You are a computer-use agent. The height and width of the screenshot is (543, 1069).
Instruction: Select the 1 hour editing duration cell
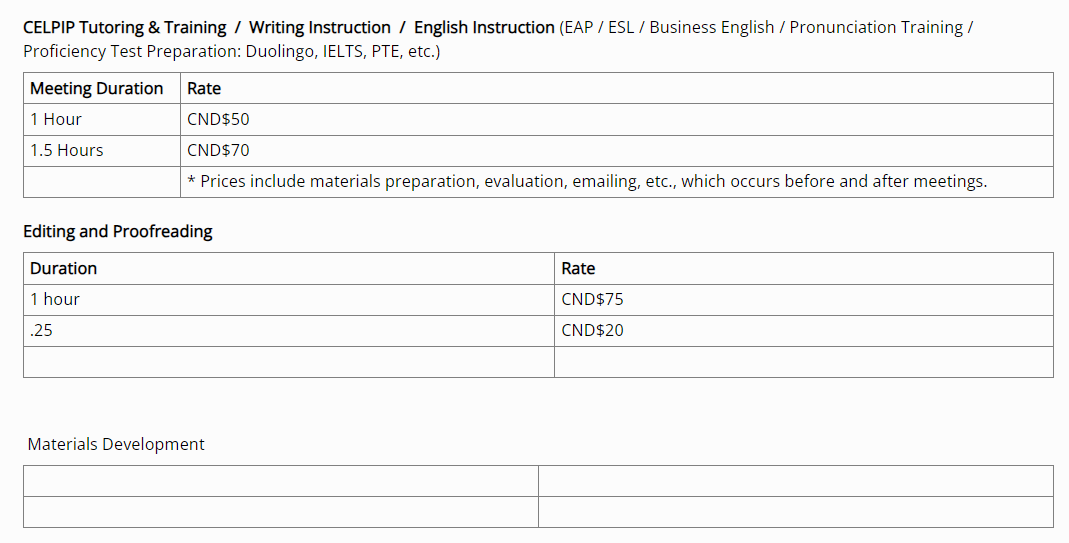[55, 299]
